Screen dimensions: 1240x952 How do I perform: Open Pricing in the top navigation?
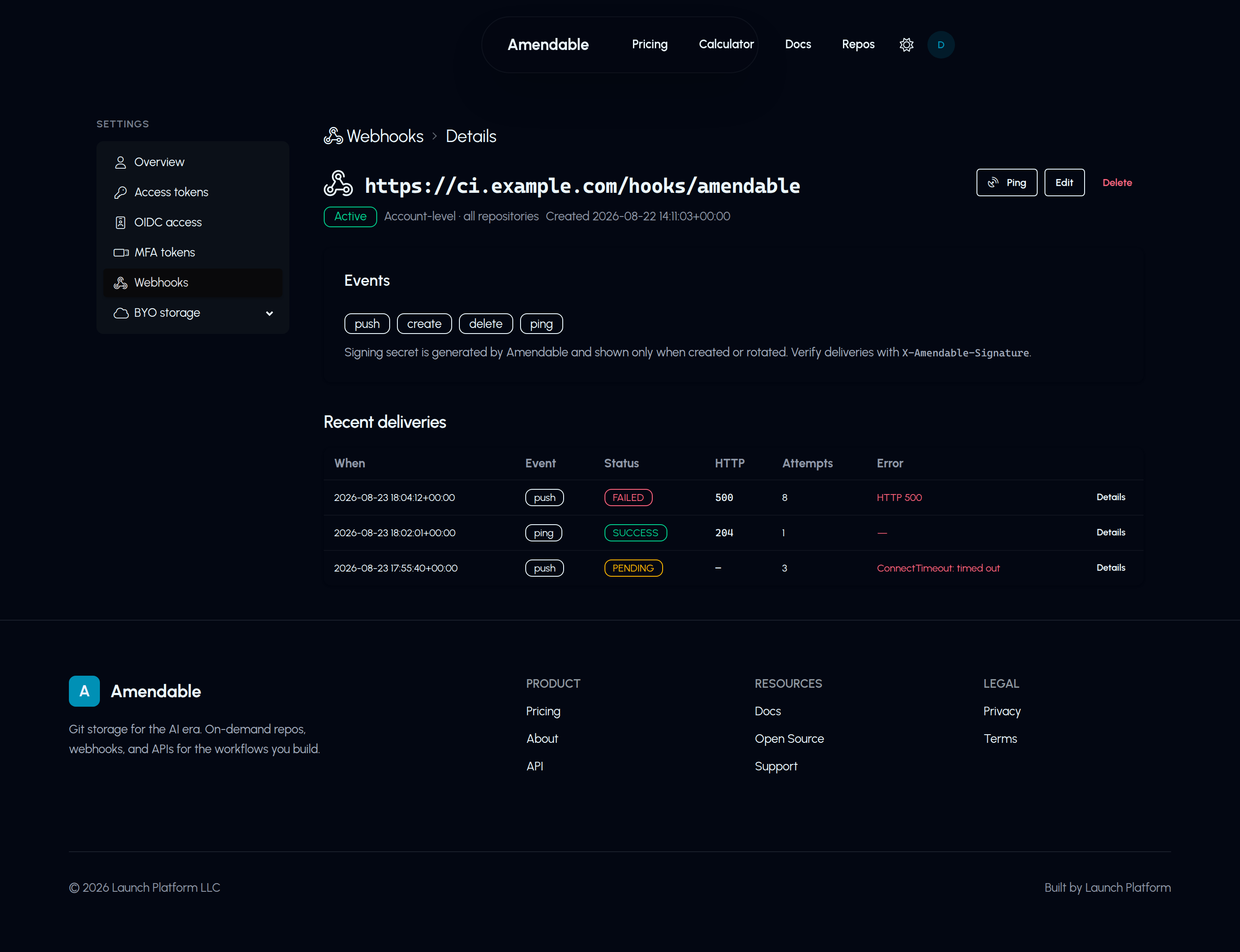coord(650,44)
